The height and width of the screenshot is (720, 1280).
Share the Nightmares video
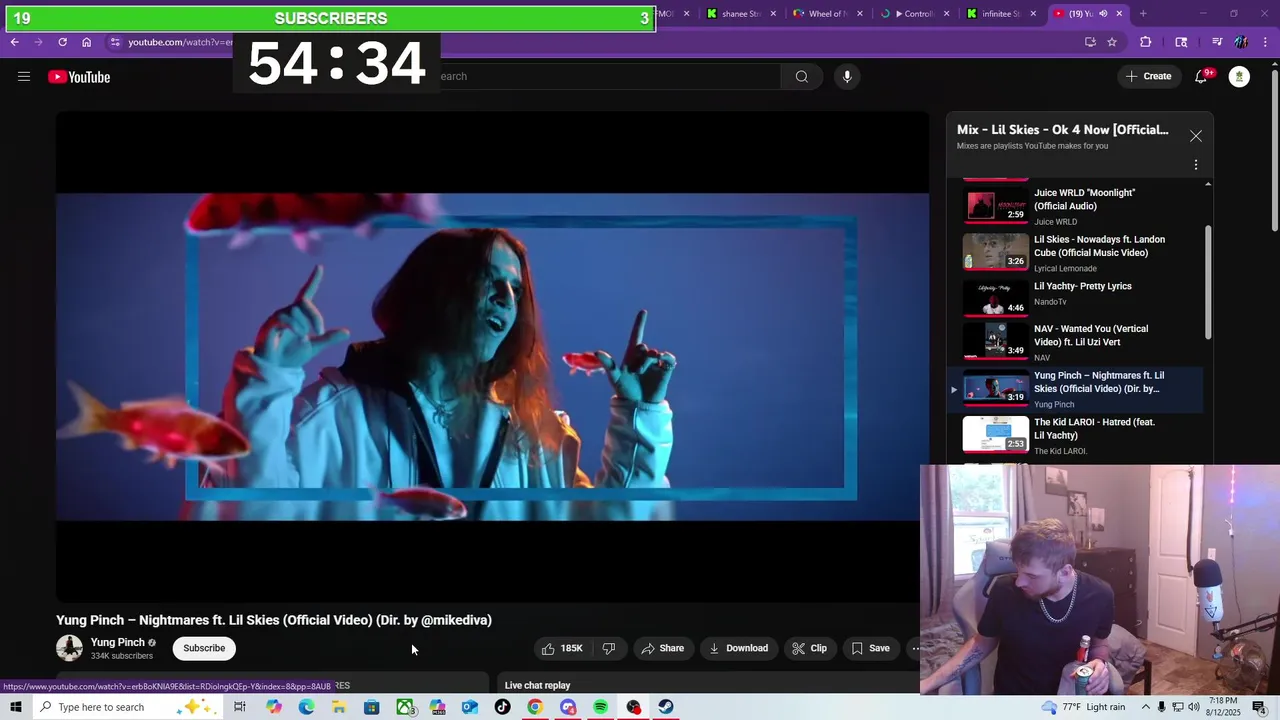tap(663, 648)
